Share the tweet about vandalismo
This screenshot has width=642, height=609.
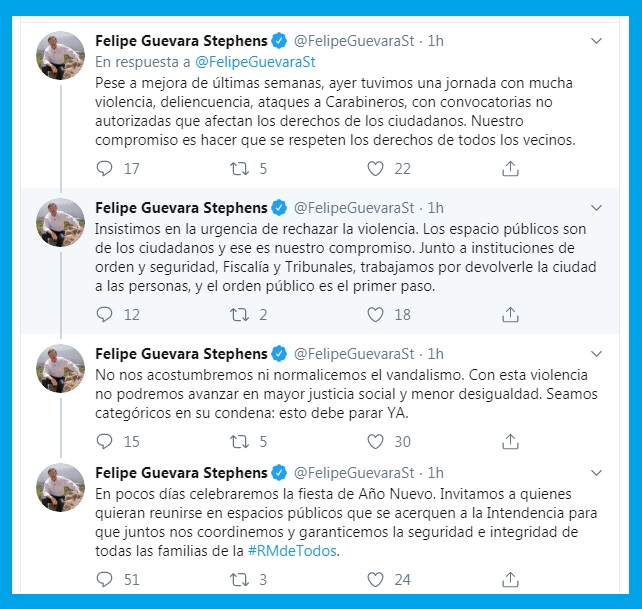510,441
